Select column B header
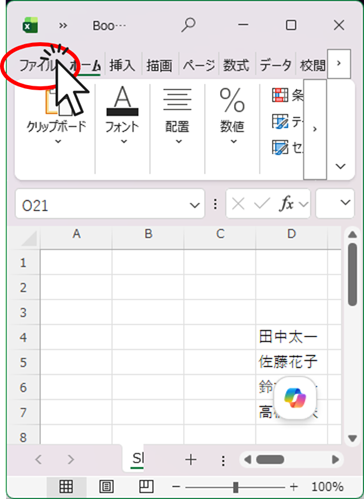This screenshot has height=499, width=364. point(148,234)
